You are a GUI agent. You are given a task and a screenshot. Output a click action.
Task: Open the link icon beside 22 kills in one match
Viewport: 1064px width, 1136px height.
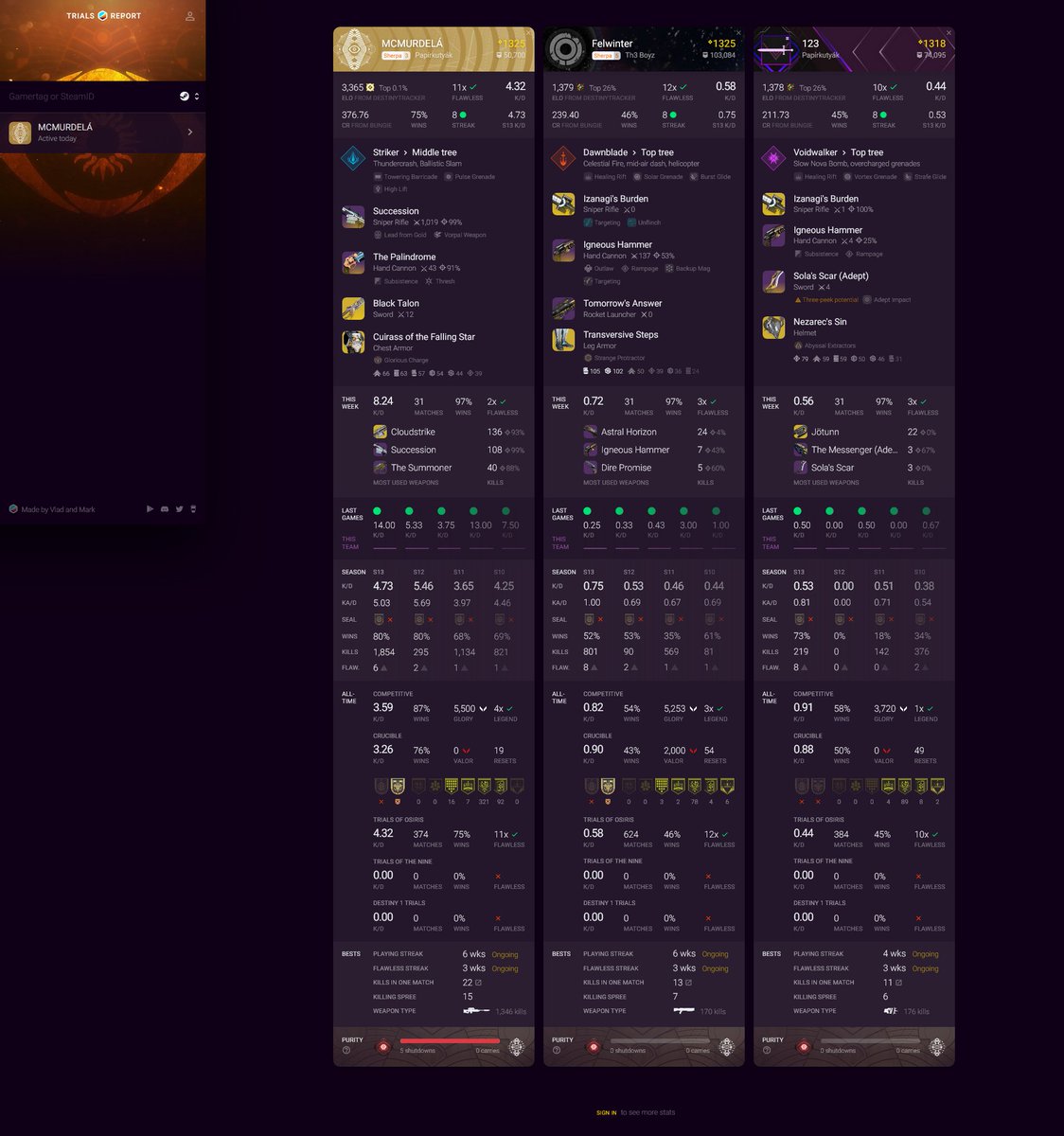click(478, 983)
